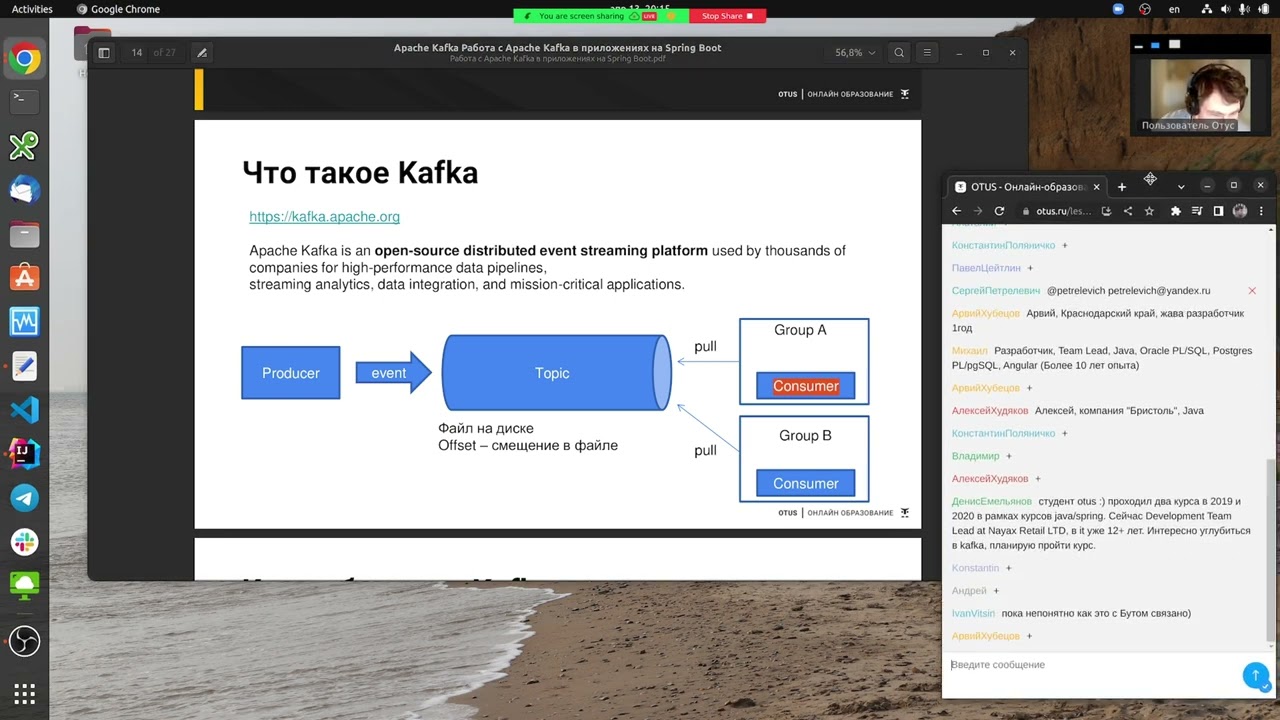Image resolution: width=1280 pixels, height=720 pixels.
Task: Open Telegram from the dock
Action: 24,497
